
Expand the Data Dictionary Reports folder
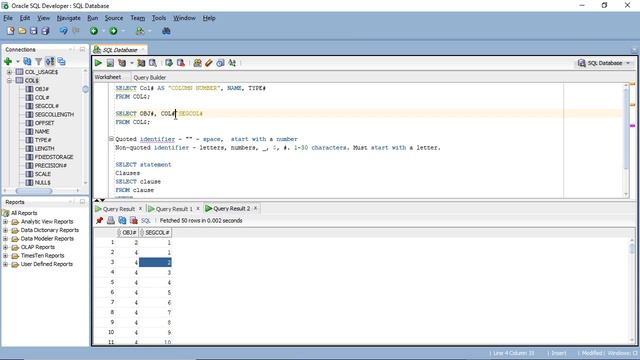pyautogui.click(x=5, y=230)
